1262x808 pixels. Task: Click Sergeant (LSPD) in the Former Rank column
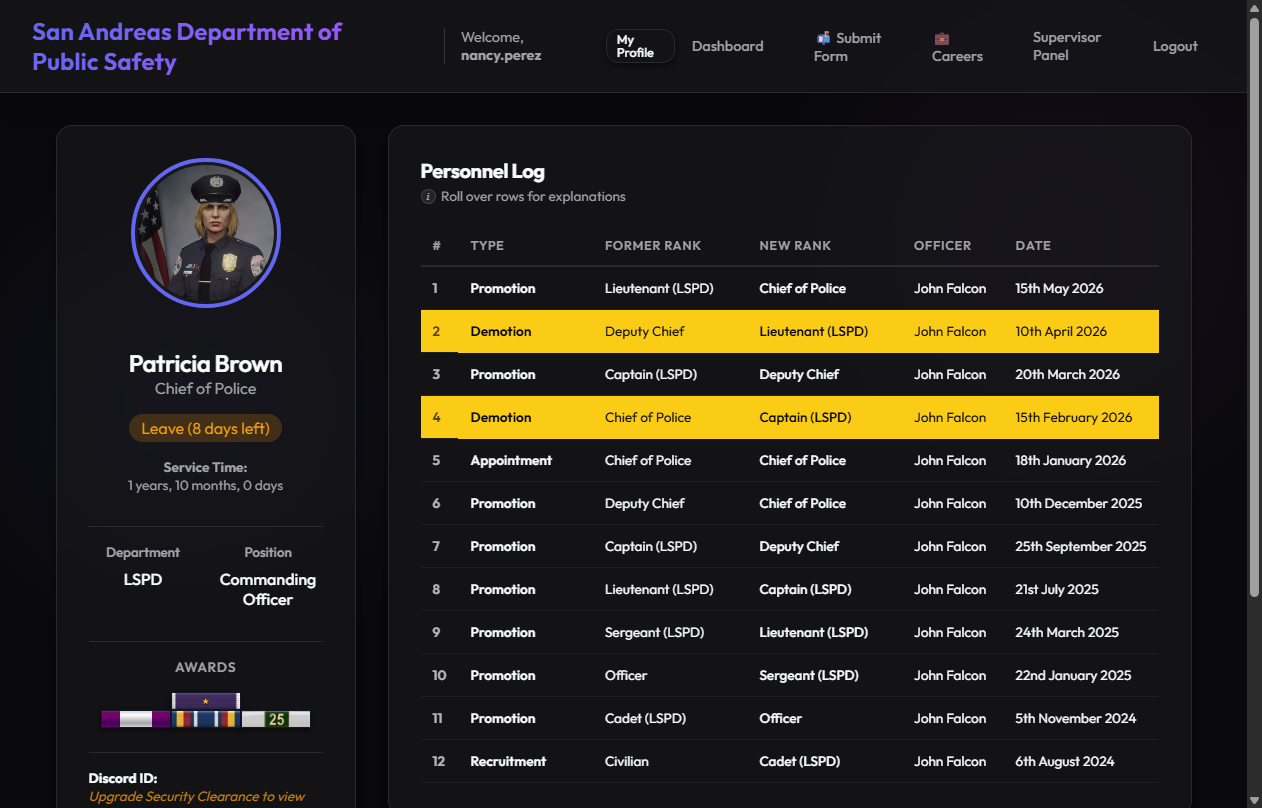[654, 632]
